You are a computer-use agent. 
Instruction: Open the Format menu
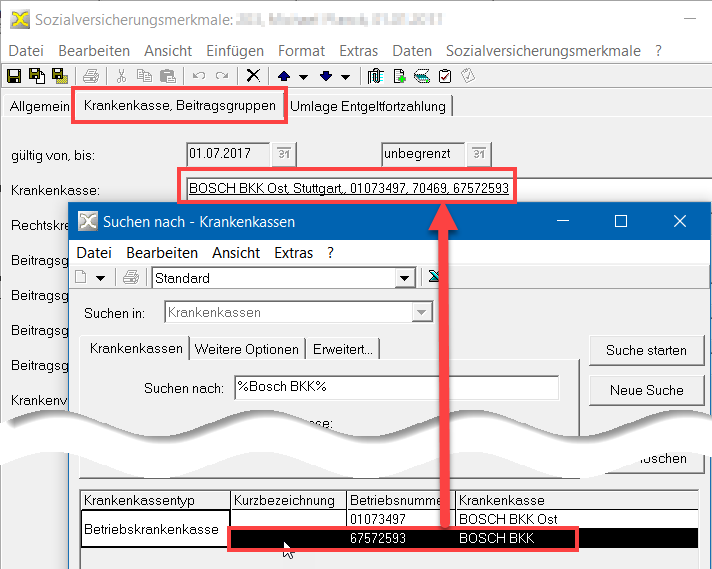(302, 51)
